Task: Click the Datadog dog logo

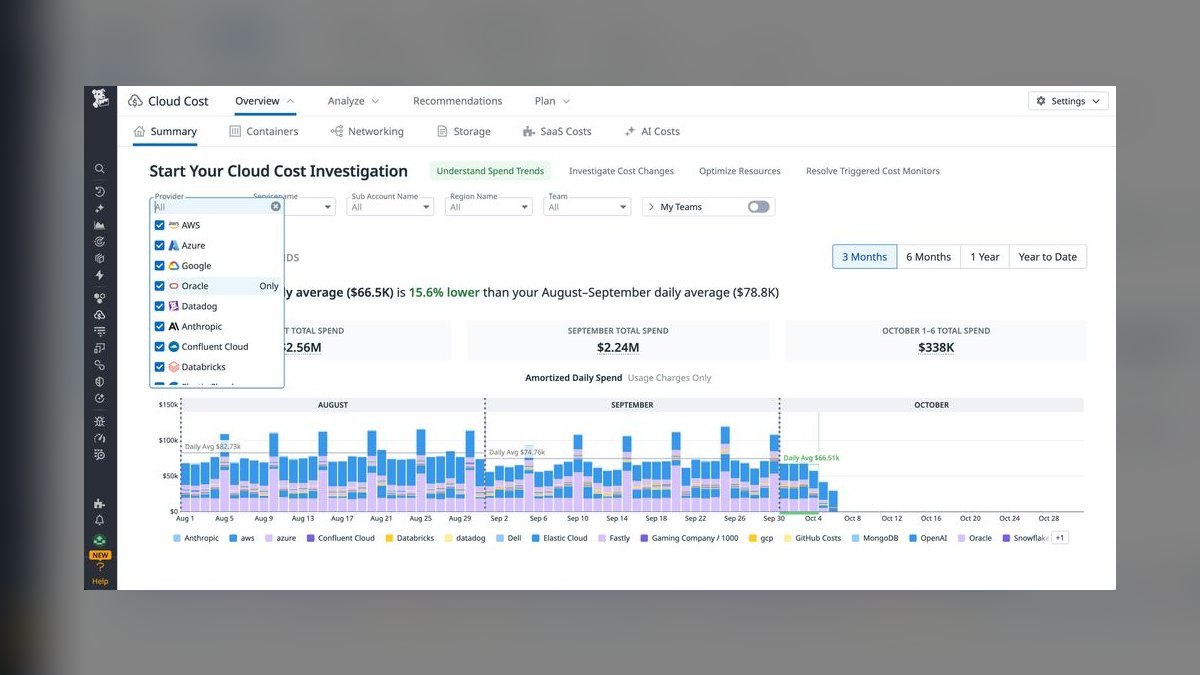Action: point(100,98)
